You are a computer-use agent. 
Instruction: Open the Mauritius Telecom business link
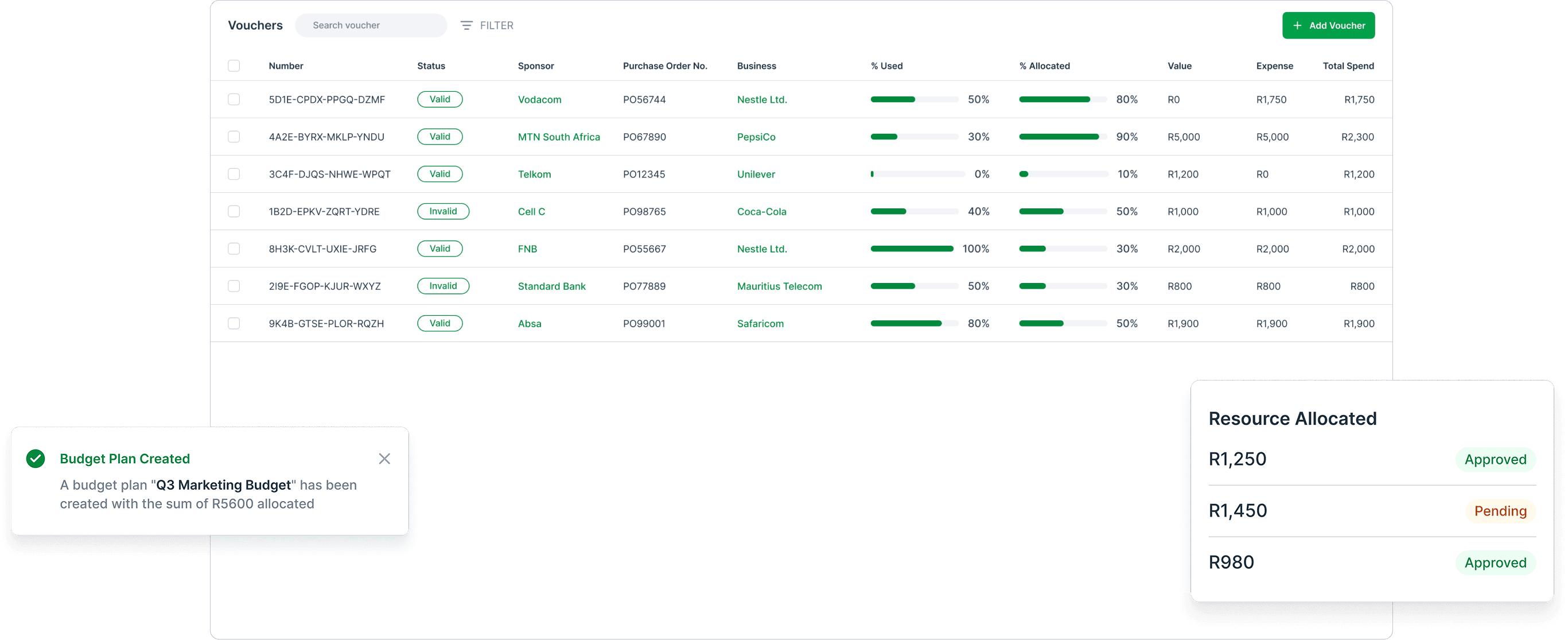(779, 286)
